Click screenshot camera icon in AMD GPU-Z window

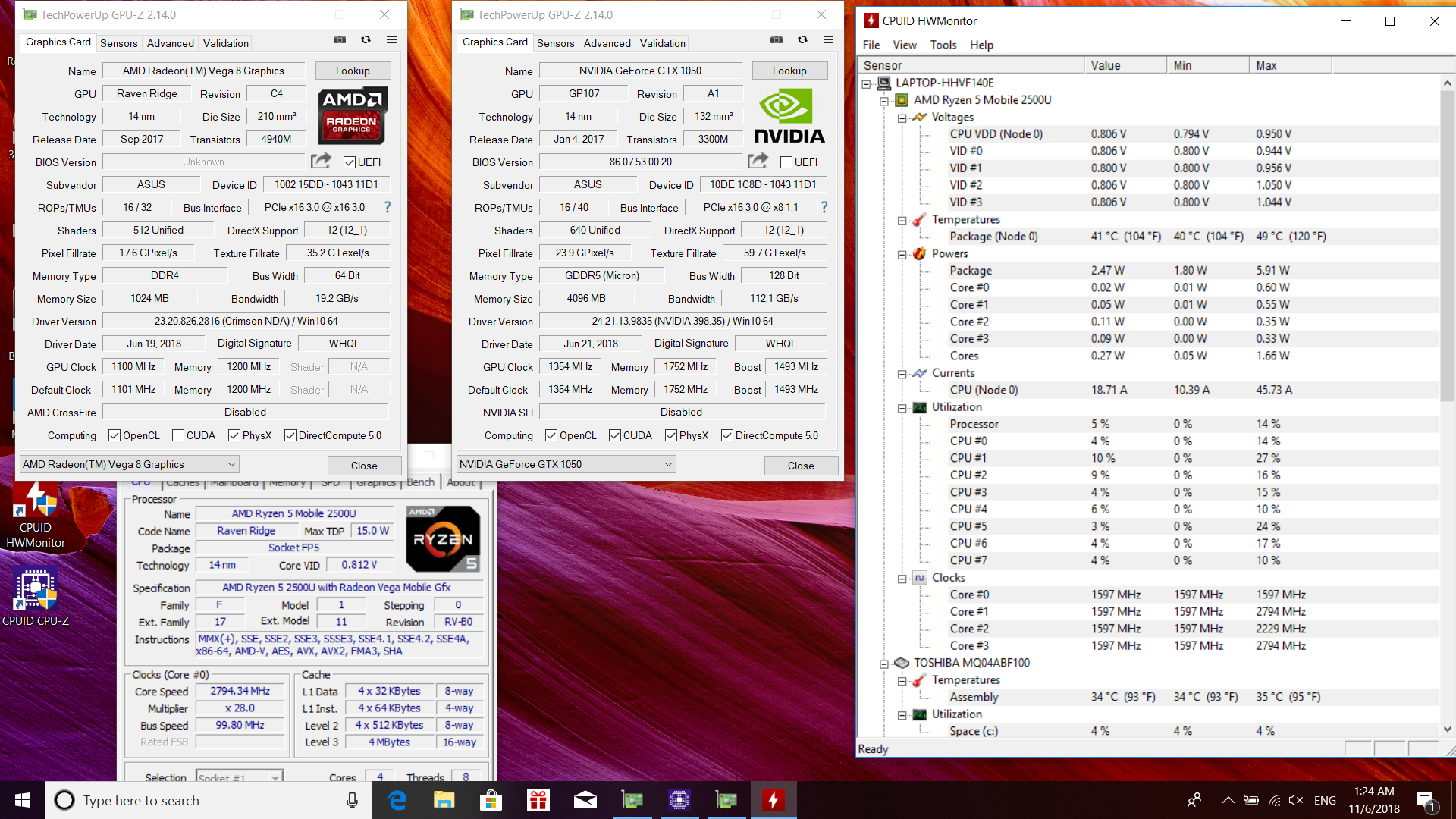coord(340,40)
